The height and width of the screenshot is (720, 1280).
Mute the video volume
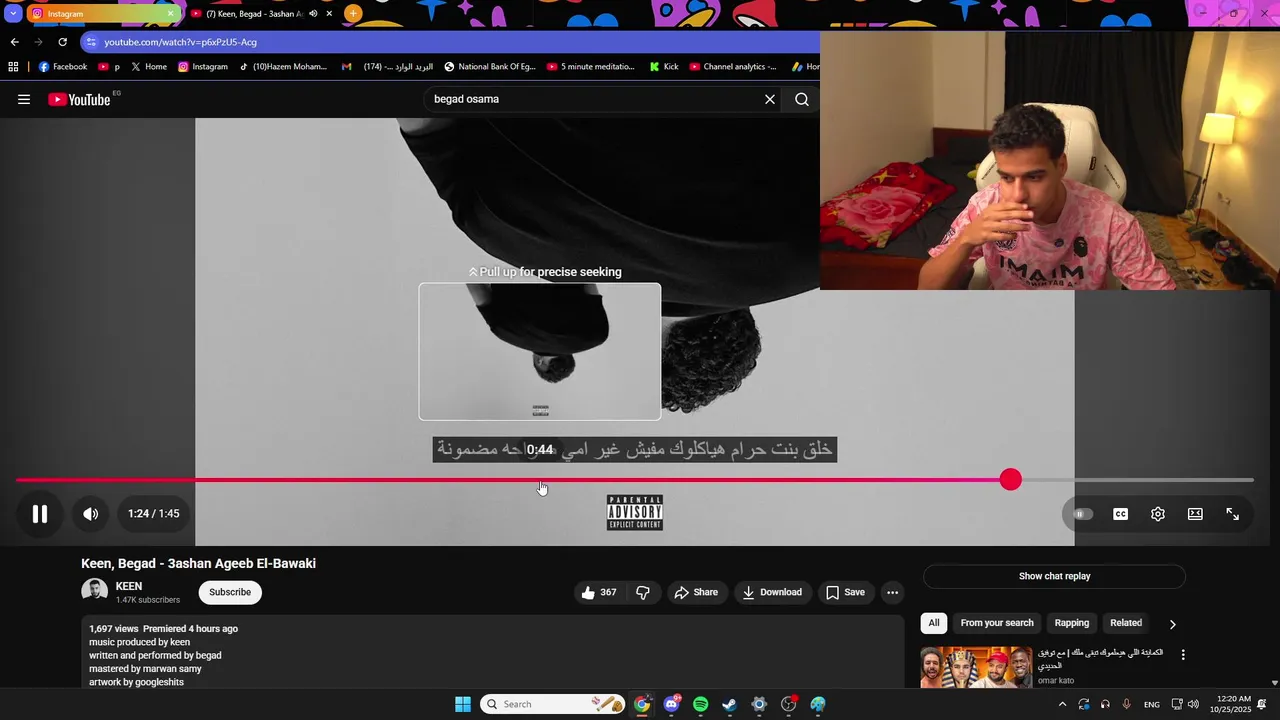coord(91,514)
